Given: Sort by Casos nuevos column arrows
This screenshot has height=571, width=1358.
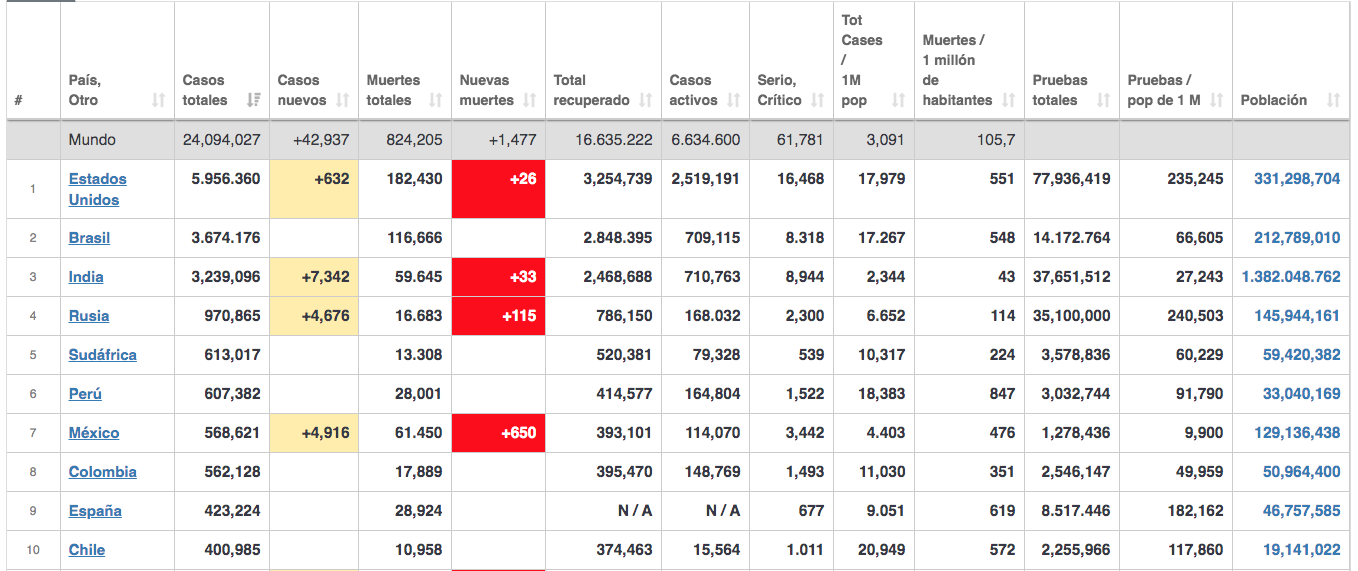Looking at the screenshot, I should click(x=343, y=100).
